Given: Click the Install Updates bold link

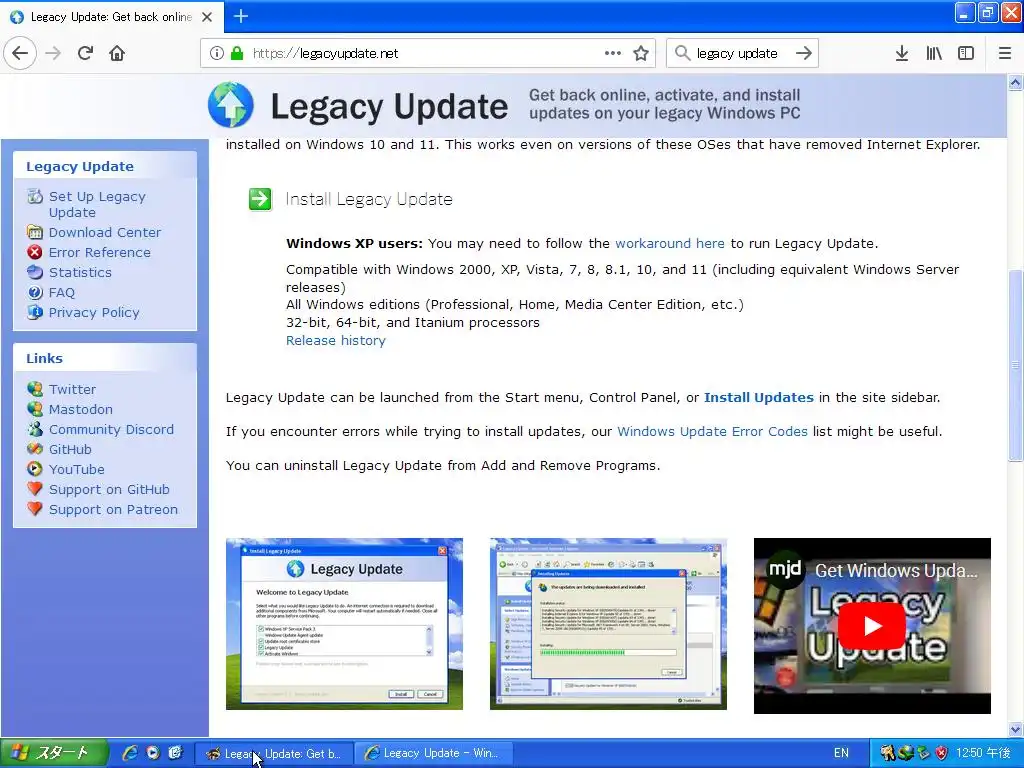Looking at the screenshot, I should (758, 398).
